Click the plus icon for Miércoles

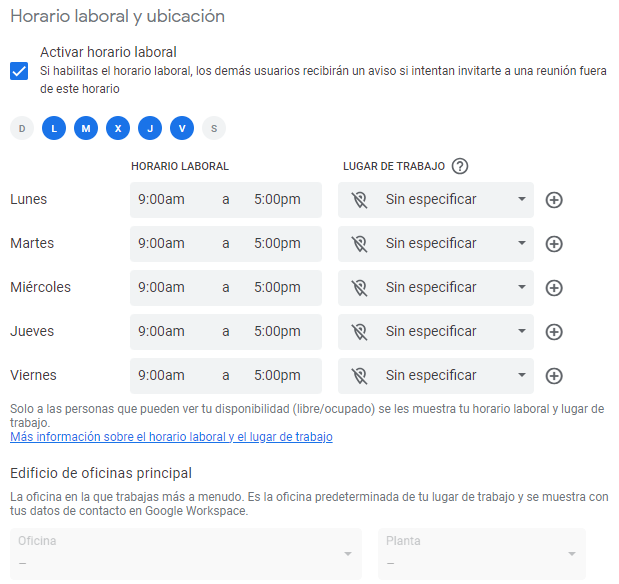click(554, 288)
